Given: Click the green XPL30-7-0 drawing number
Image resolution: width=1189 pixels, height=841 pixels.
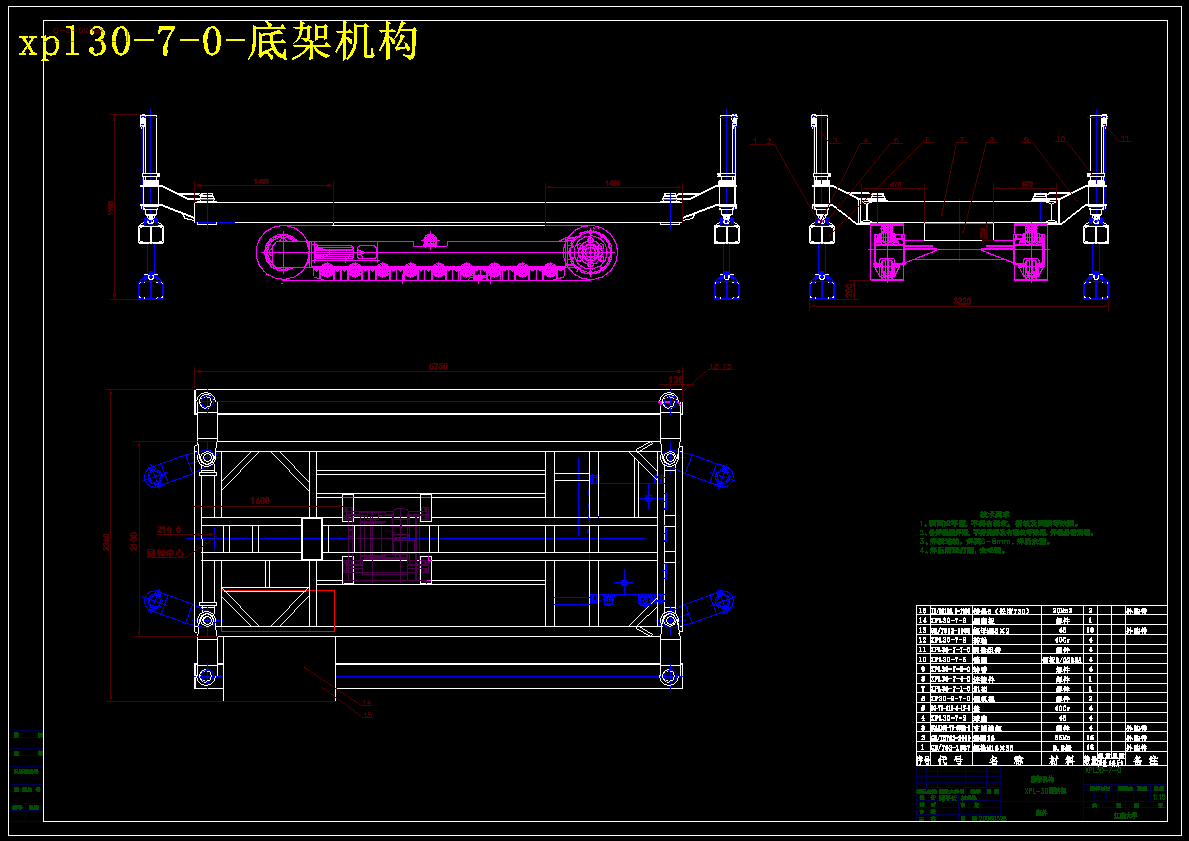Looking at the screenshot, I should coord(1103,770).
